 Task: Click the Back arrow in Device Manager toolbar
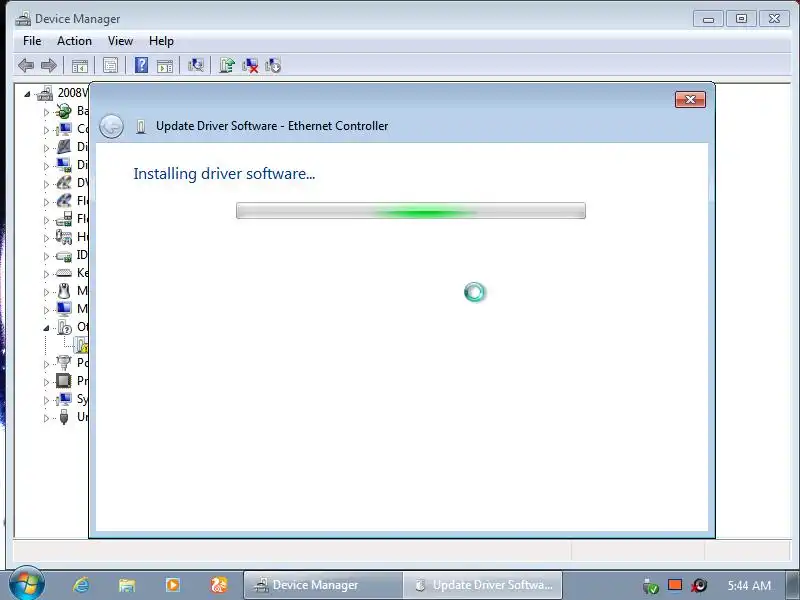[26, 65]
